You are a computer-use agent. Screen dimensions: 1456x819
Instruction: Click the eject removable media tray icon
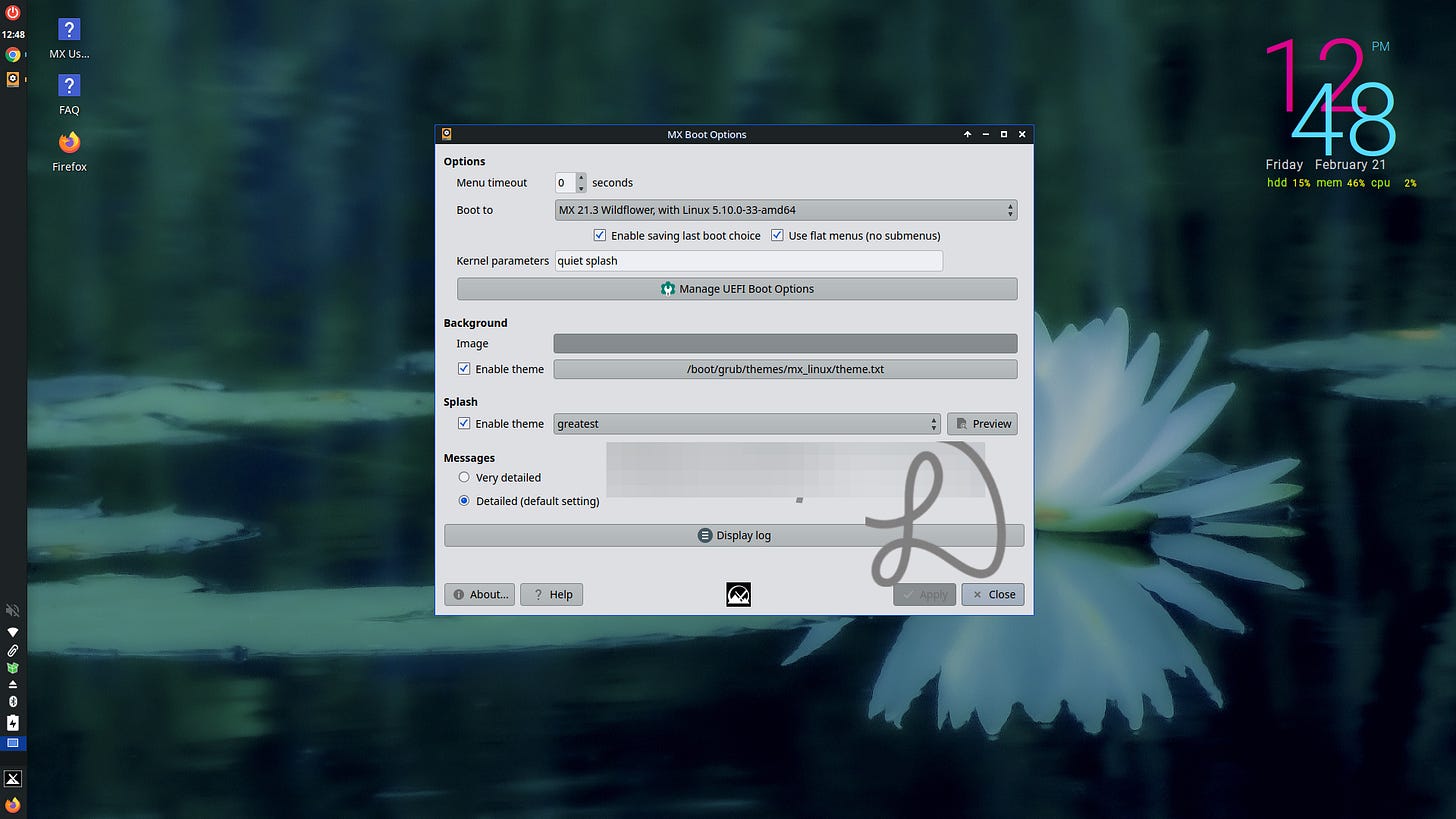click(x=13, y=684)
